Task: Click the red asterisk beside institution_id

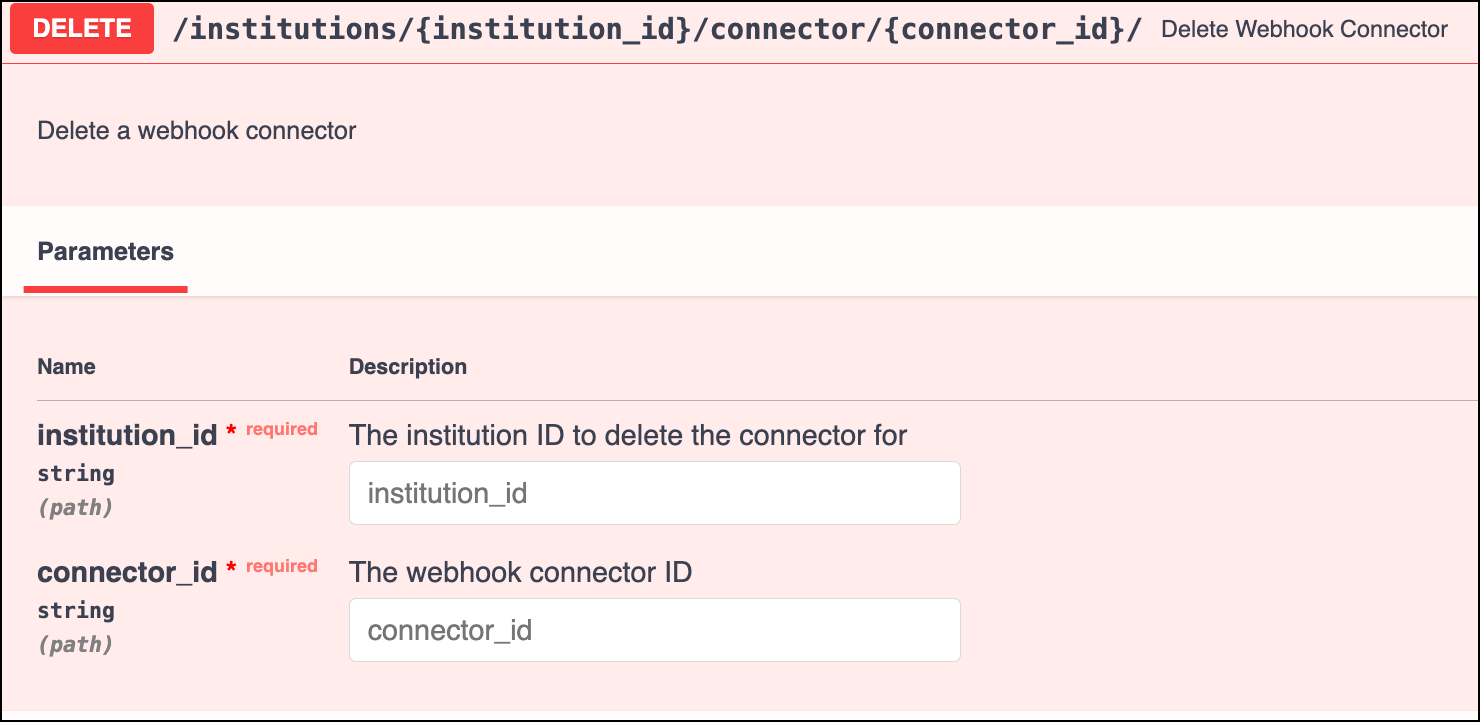Action: click(x=231, y=432)
